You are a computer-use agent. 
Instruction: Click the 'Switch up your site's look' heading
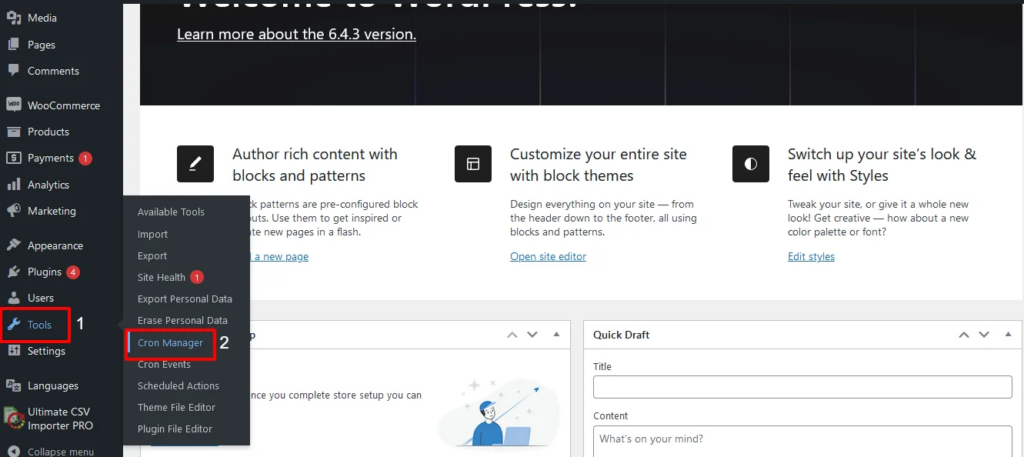point(882,165)
